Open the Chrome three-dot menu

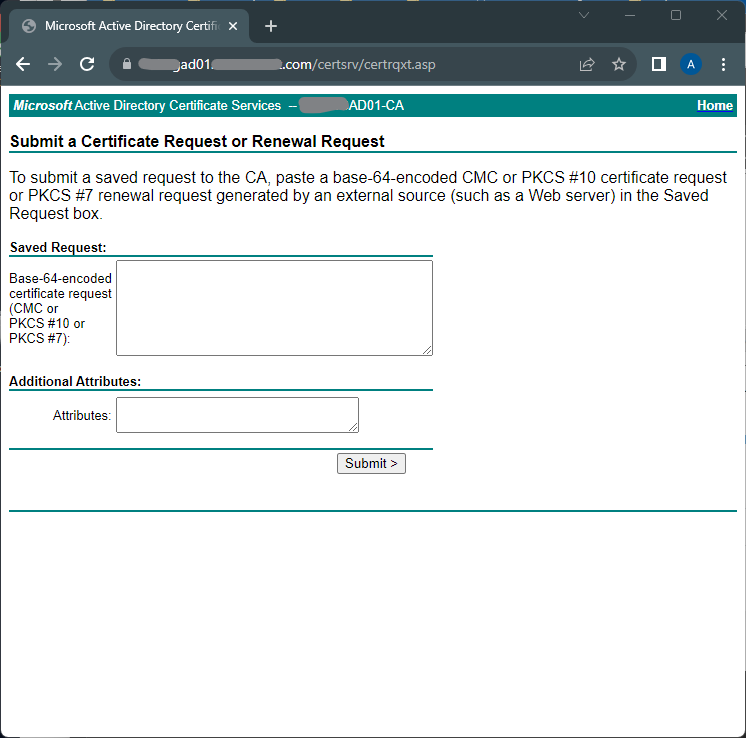pyautogui.click(x=723, y=64)
